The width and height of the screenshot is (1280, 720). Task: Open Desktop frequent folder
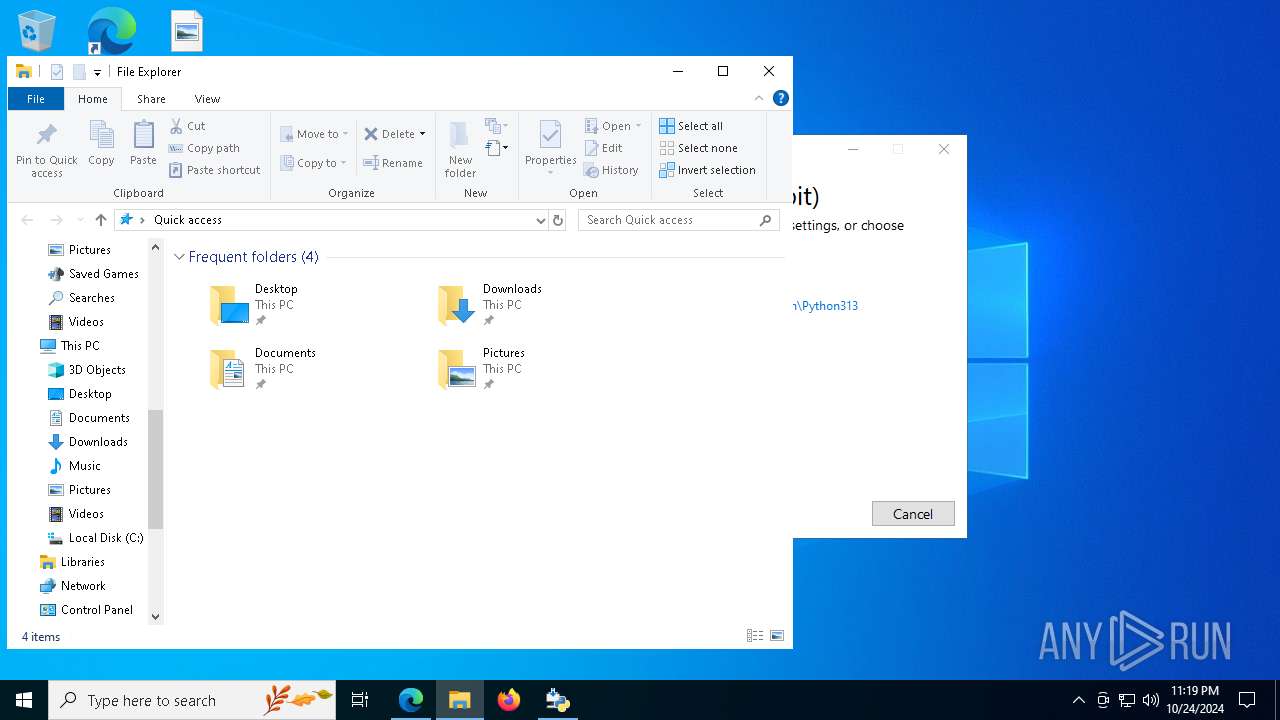pos(255,305)
